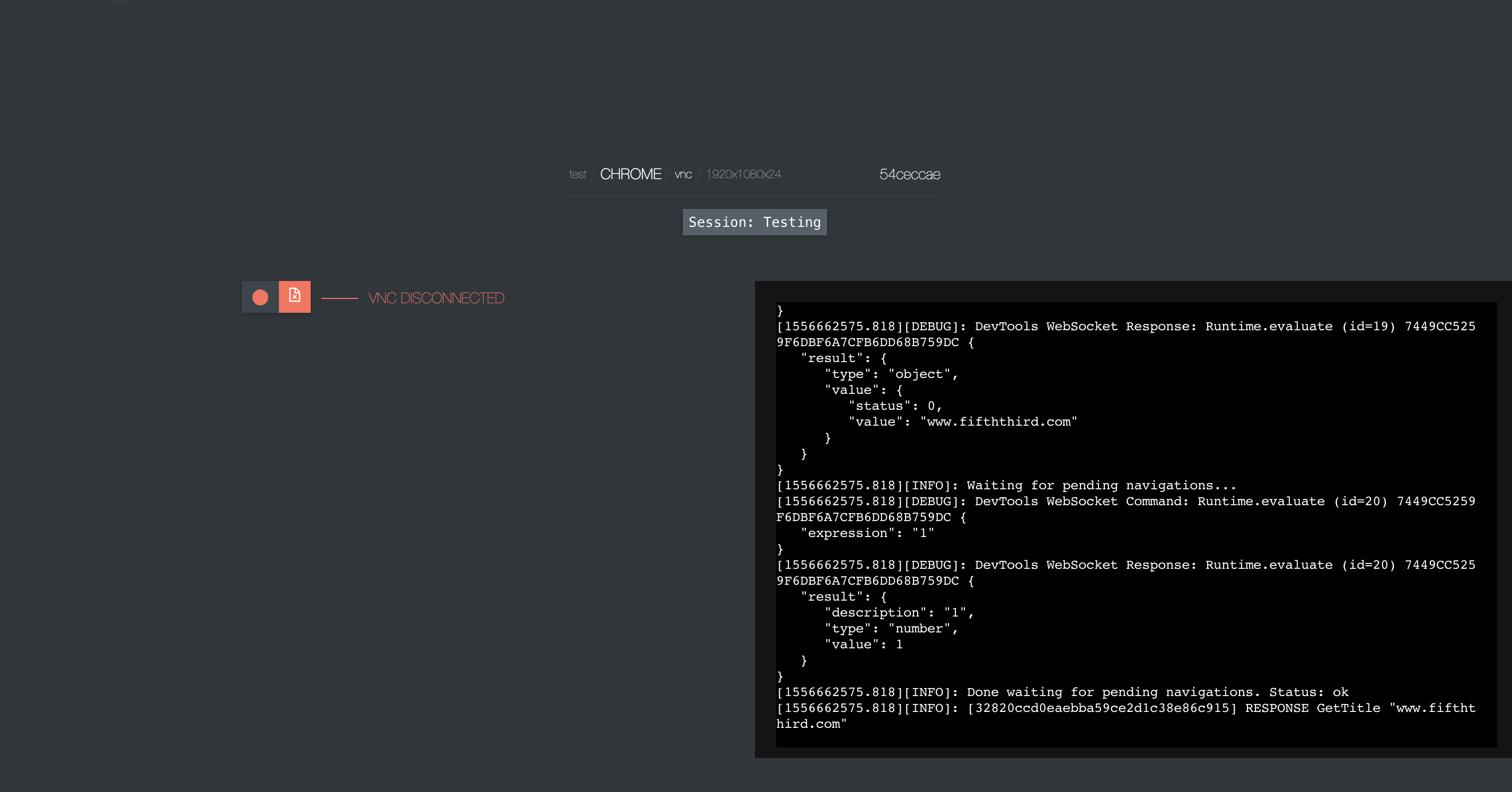
Task: Click the 'Waiting for pending navigations...' log line
Action: pyautogui.click(x=1006, y=486)
